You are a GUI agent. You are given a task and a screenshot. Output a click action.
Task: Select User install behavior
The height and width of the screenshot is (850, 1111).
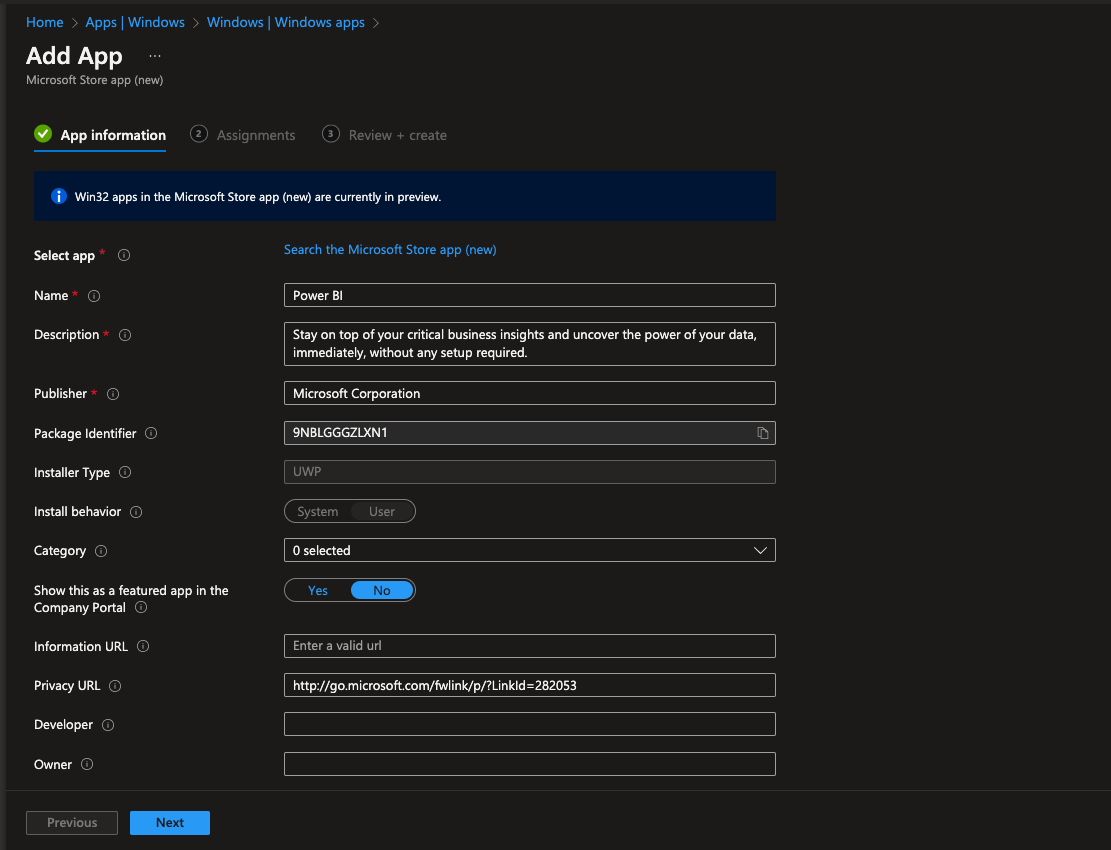(x=383, y=511)
